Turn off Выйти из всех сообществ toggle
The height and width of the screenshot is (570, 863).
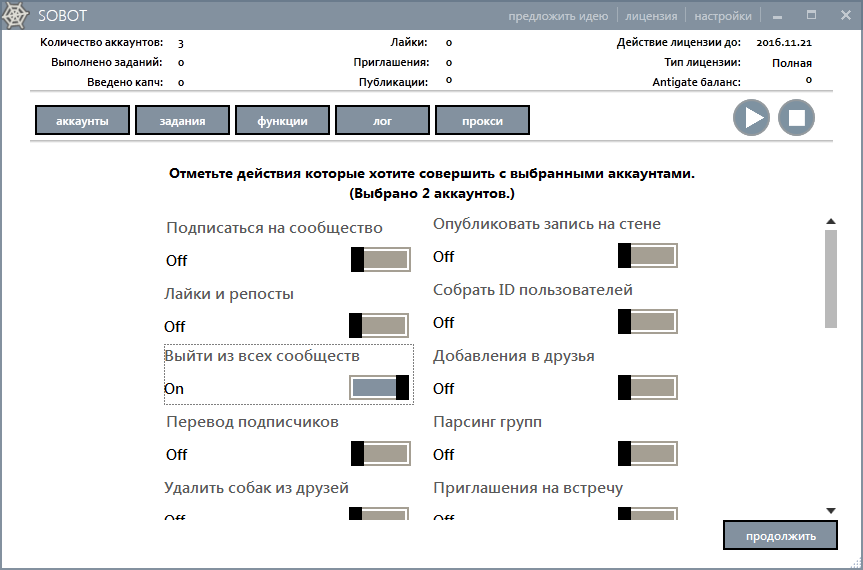379,388
